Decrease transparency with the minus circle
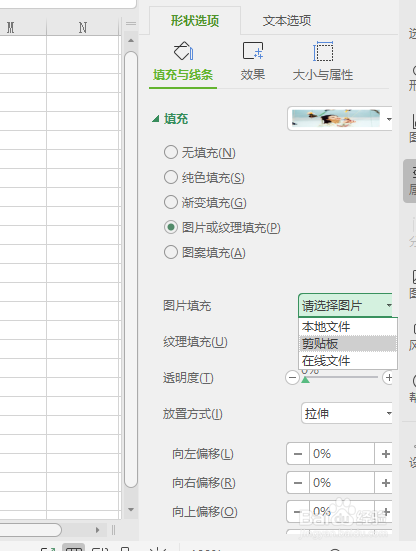 point(292,378)
